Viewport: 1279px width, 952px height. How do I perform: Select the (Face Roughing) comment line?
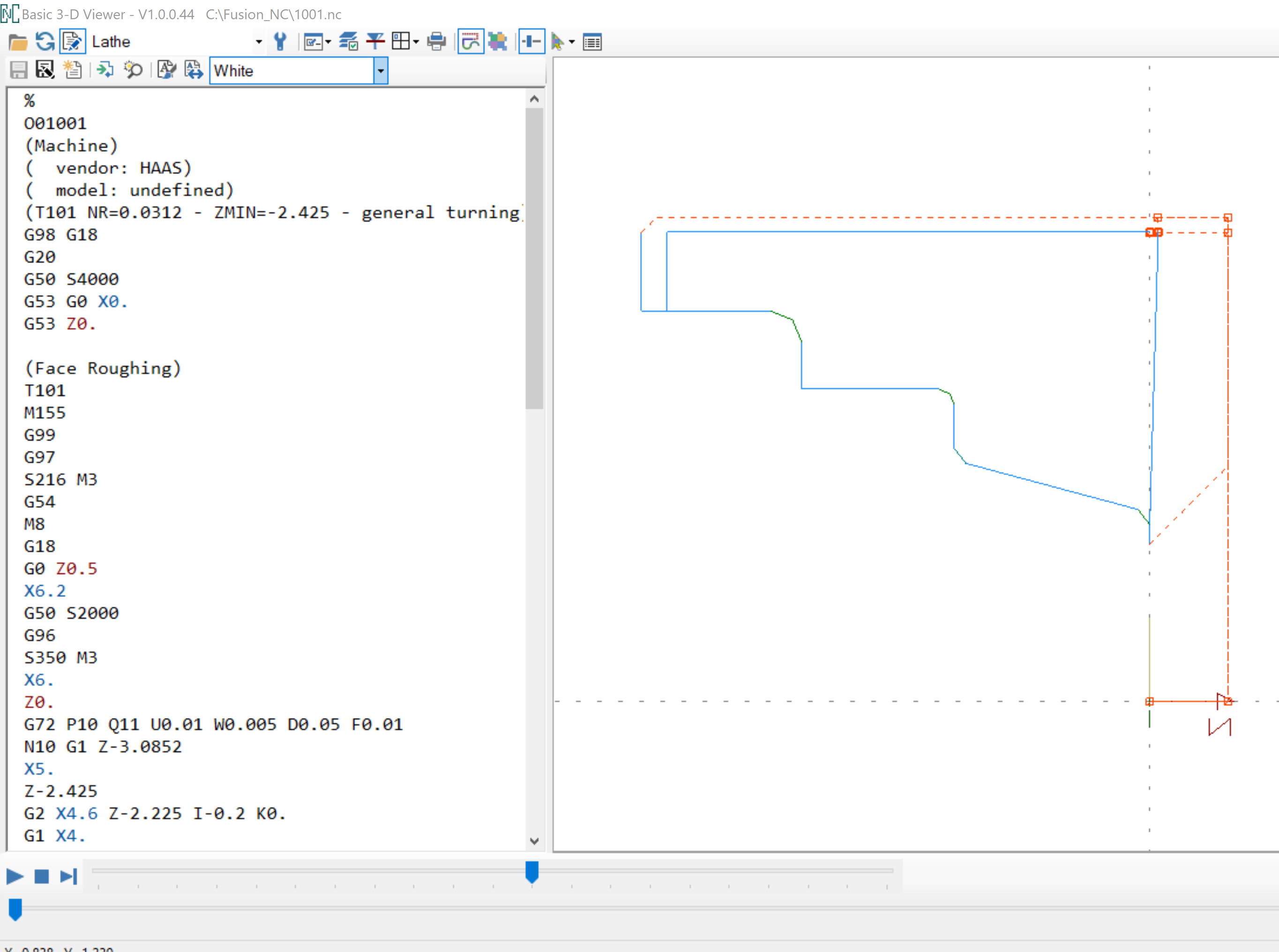tap(103, 368)
